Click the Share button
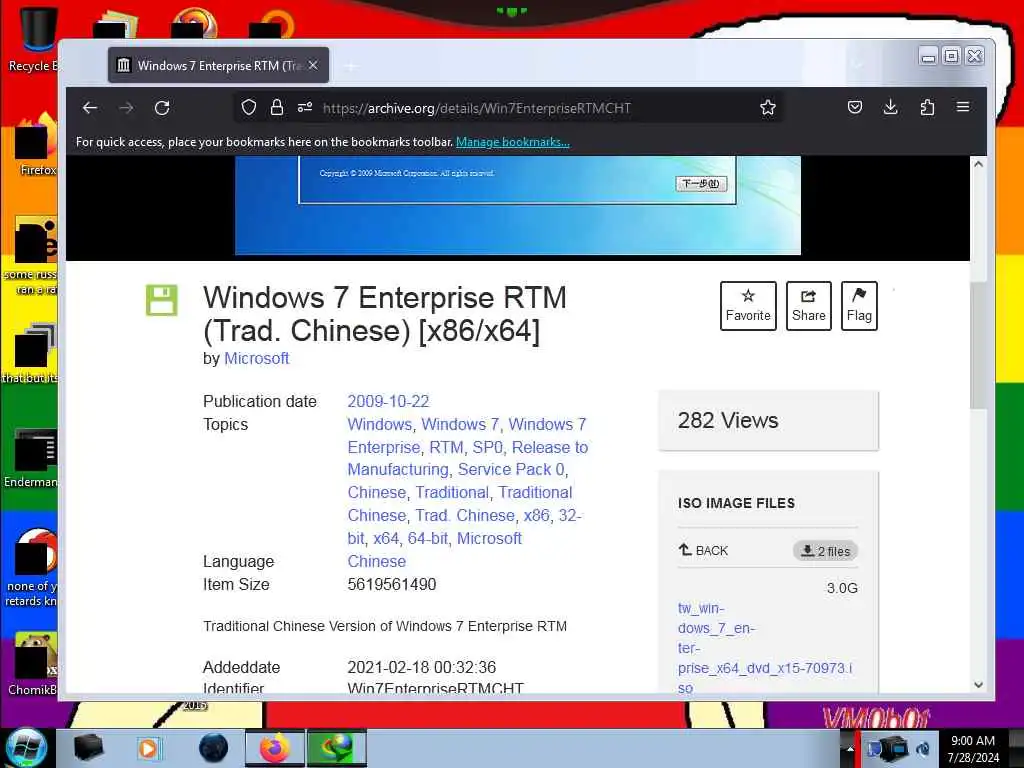 [808, 306]
